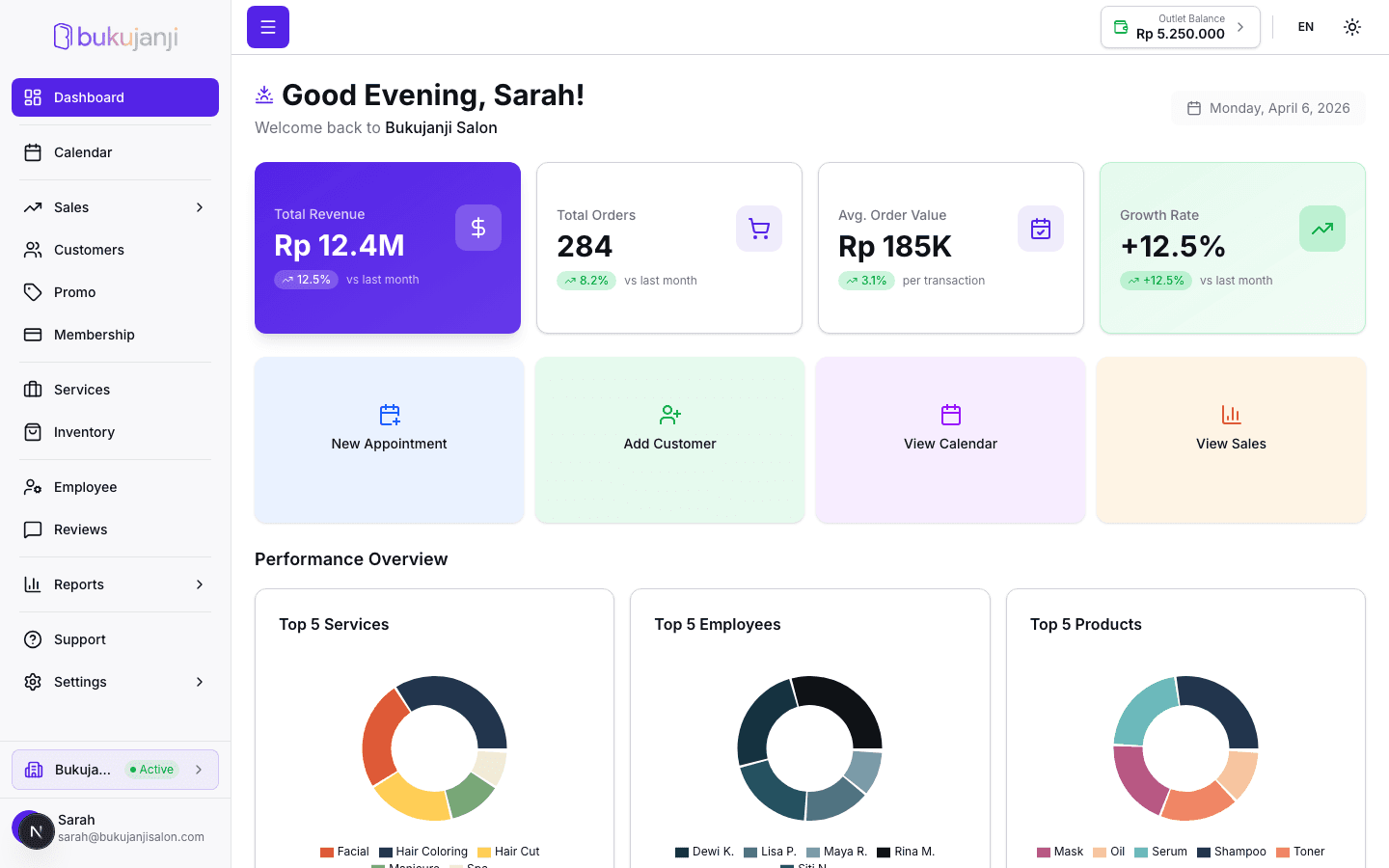Click the Active status indicator for Bukujanji outlet
1389x868 pixels.
(x=151, y=769)
